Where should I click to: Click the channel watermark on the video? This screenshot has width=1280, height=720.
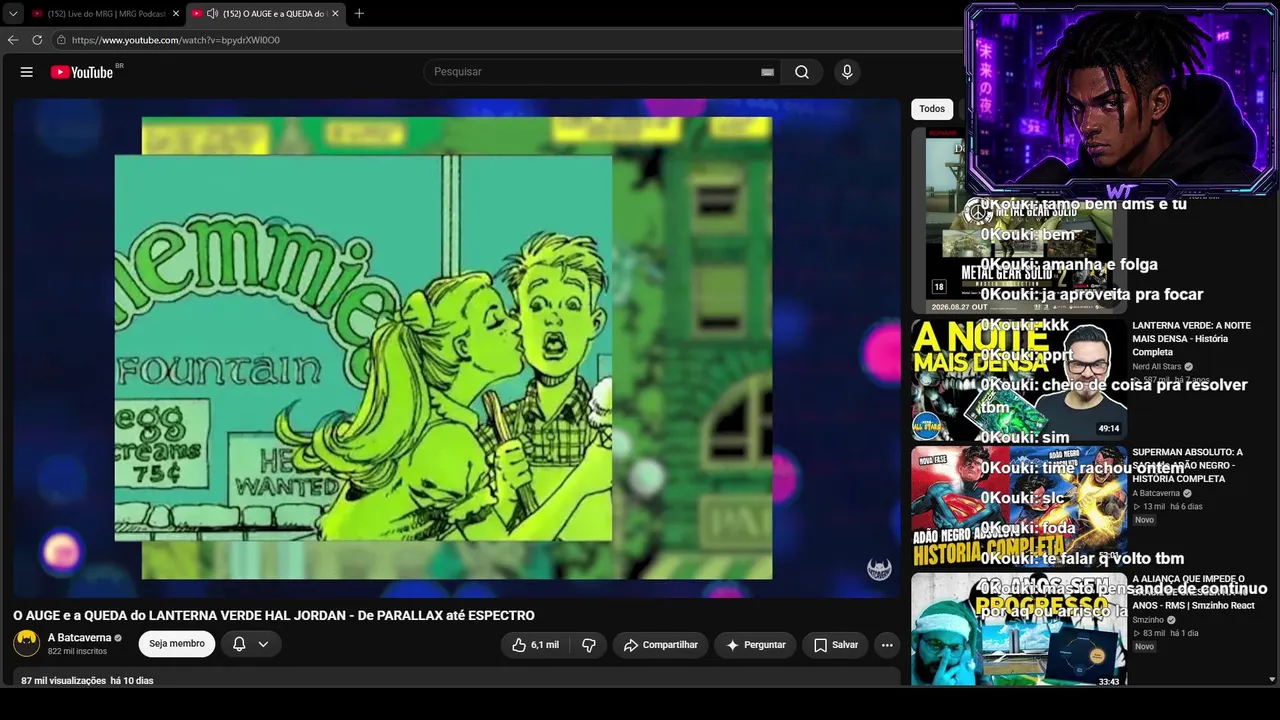(879, 569)
